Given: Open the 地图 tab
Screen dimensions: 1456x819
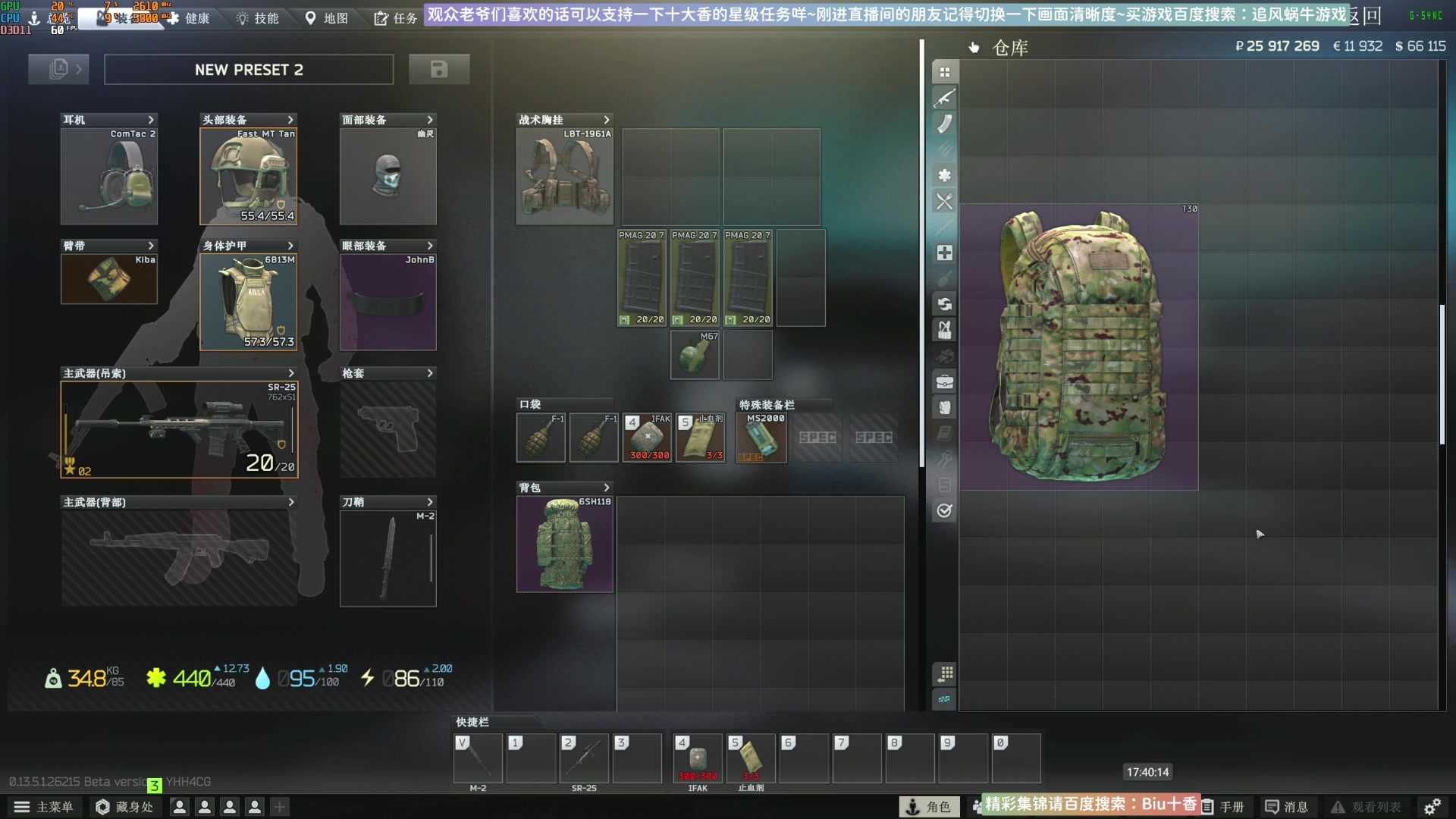Looking at the screenshot, I should coord(327,18).
